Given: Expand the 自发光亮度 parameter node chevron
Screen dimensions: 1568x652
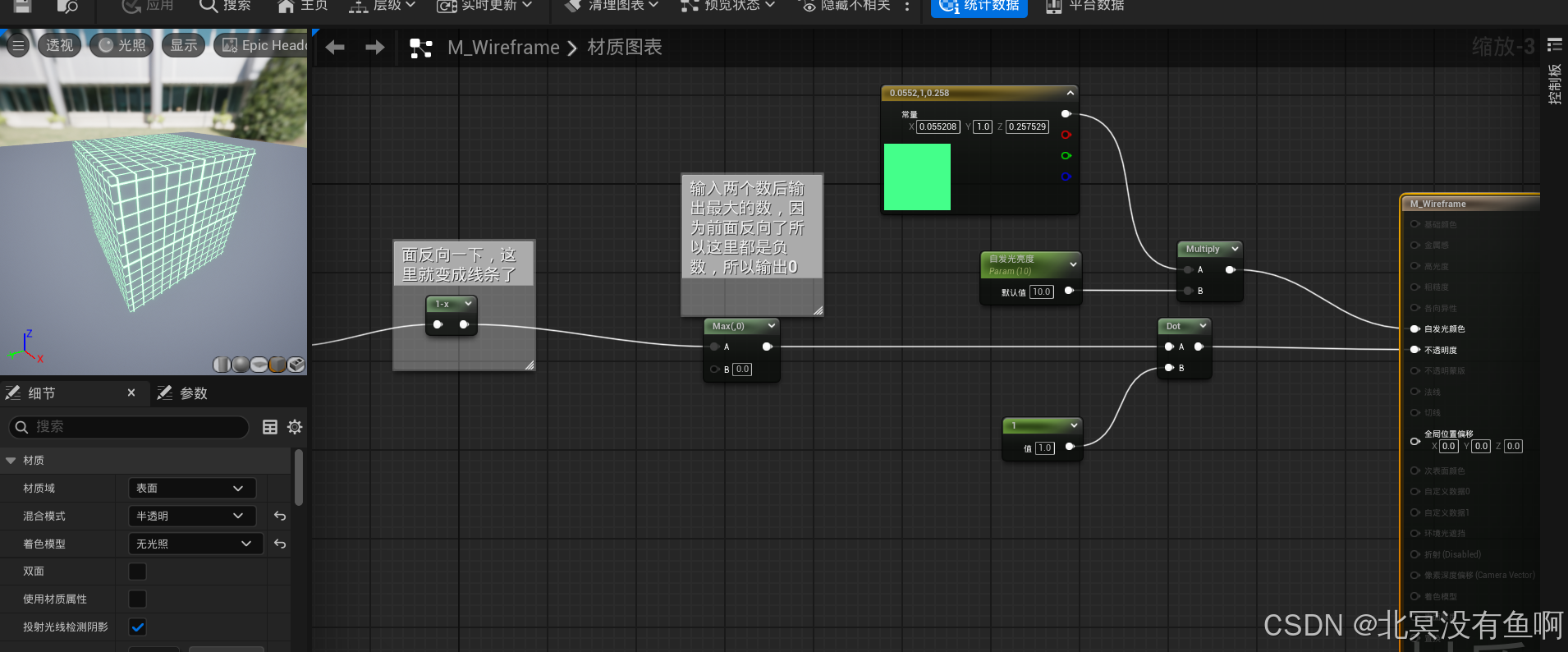Looking at the screenshot, I should (1073, 264).
